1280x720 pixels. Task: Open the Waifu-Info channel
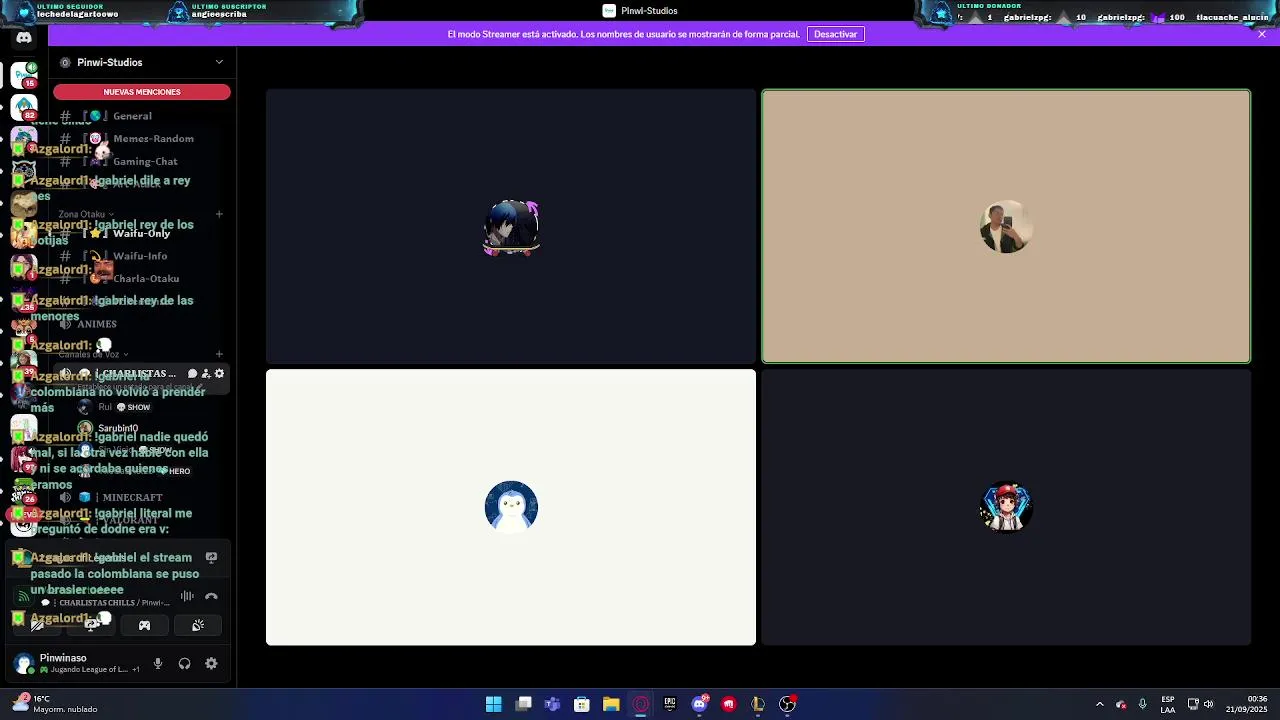142,256
